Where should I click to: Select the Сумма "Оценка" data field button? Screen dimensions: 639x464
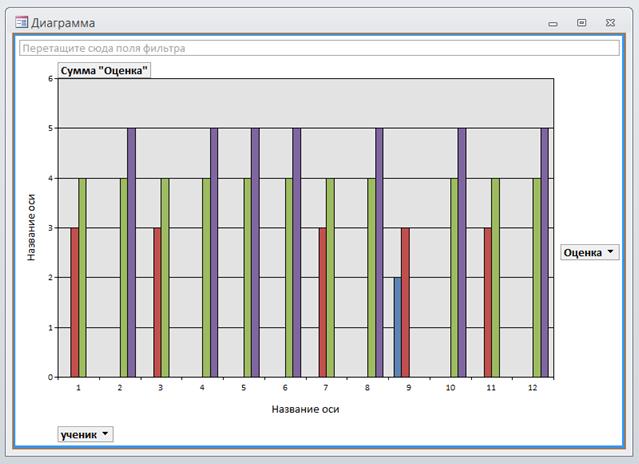(104, 70)
